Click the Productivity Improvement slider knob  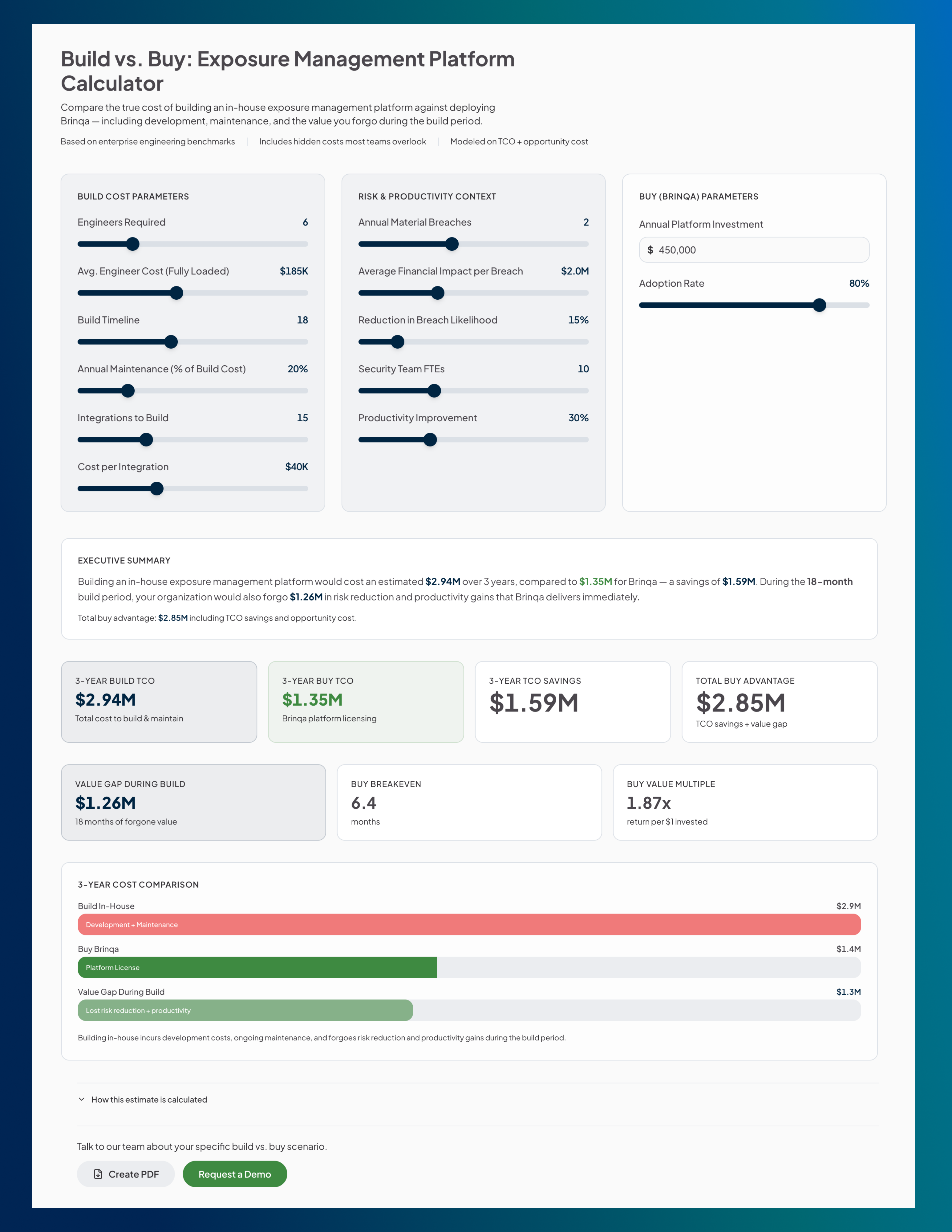pos(430,440)
